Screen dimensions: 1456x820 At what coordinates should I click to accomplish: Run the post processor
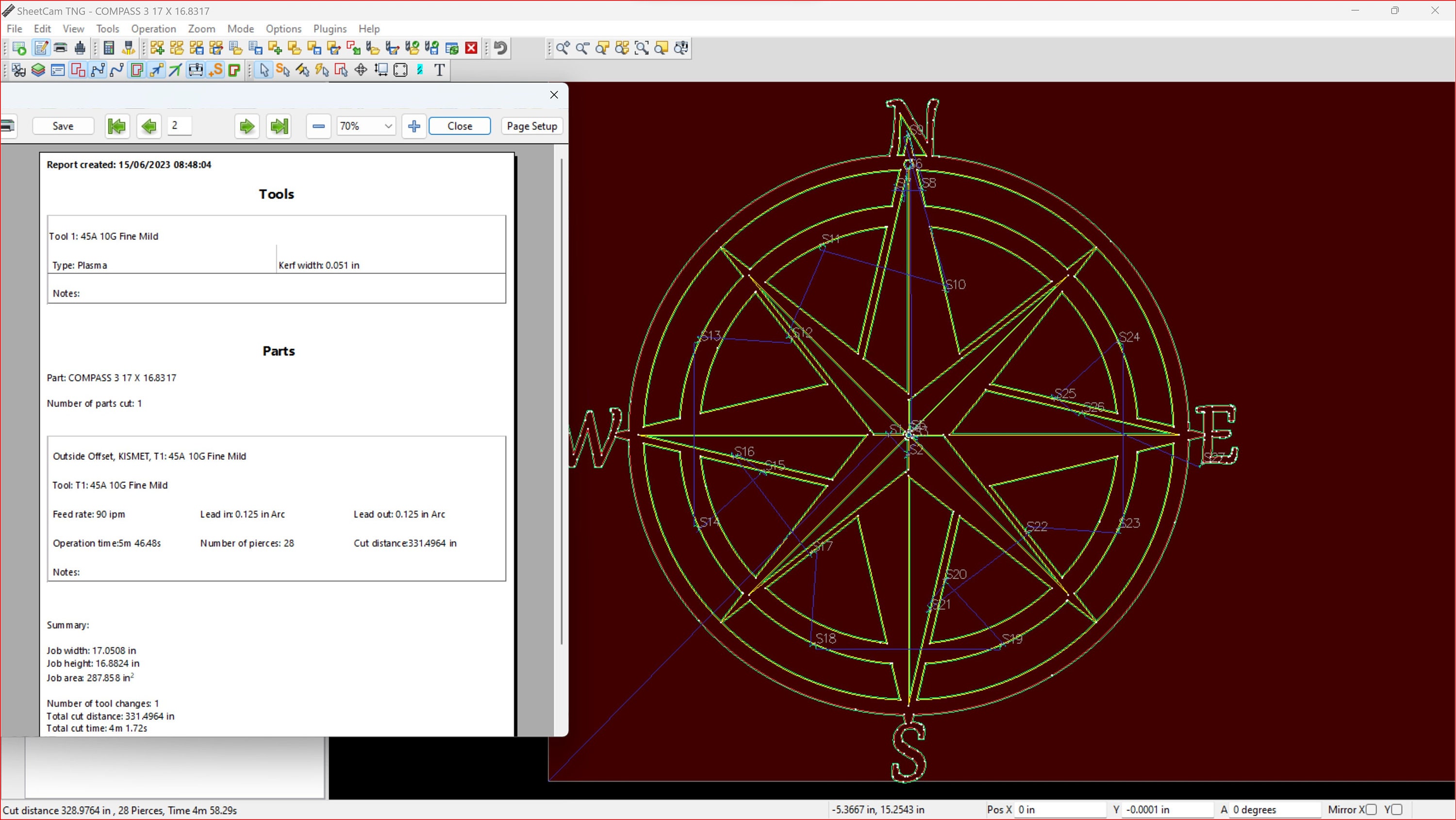[x=18, y=48]
